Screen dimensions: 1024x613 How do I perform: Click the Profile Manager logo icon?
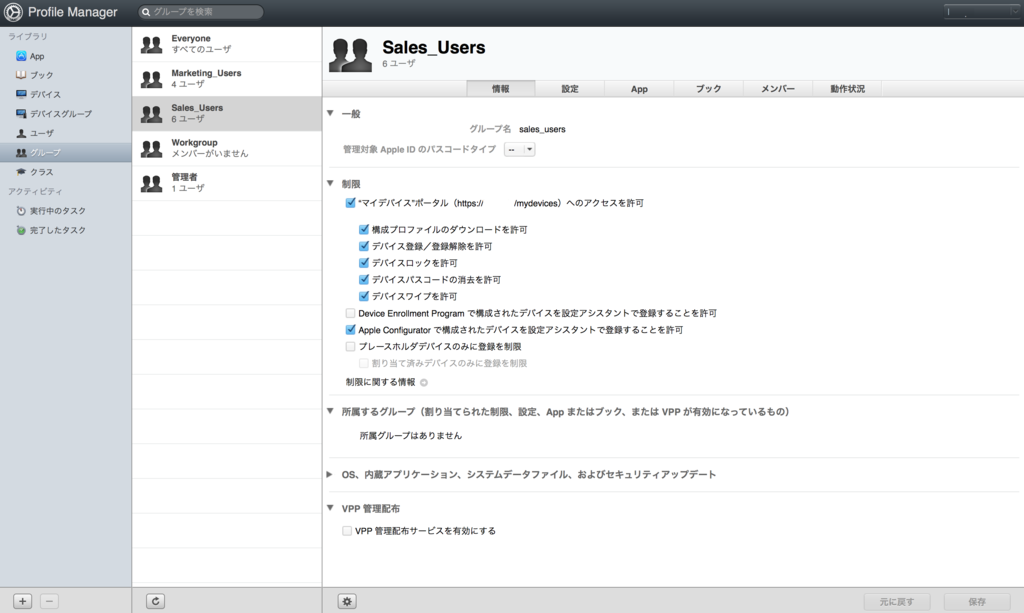click(13, 12)
